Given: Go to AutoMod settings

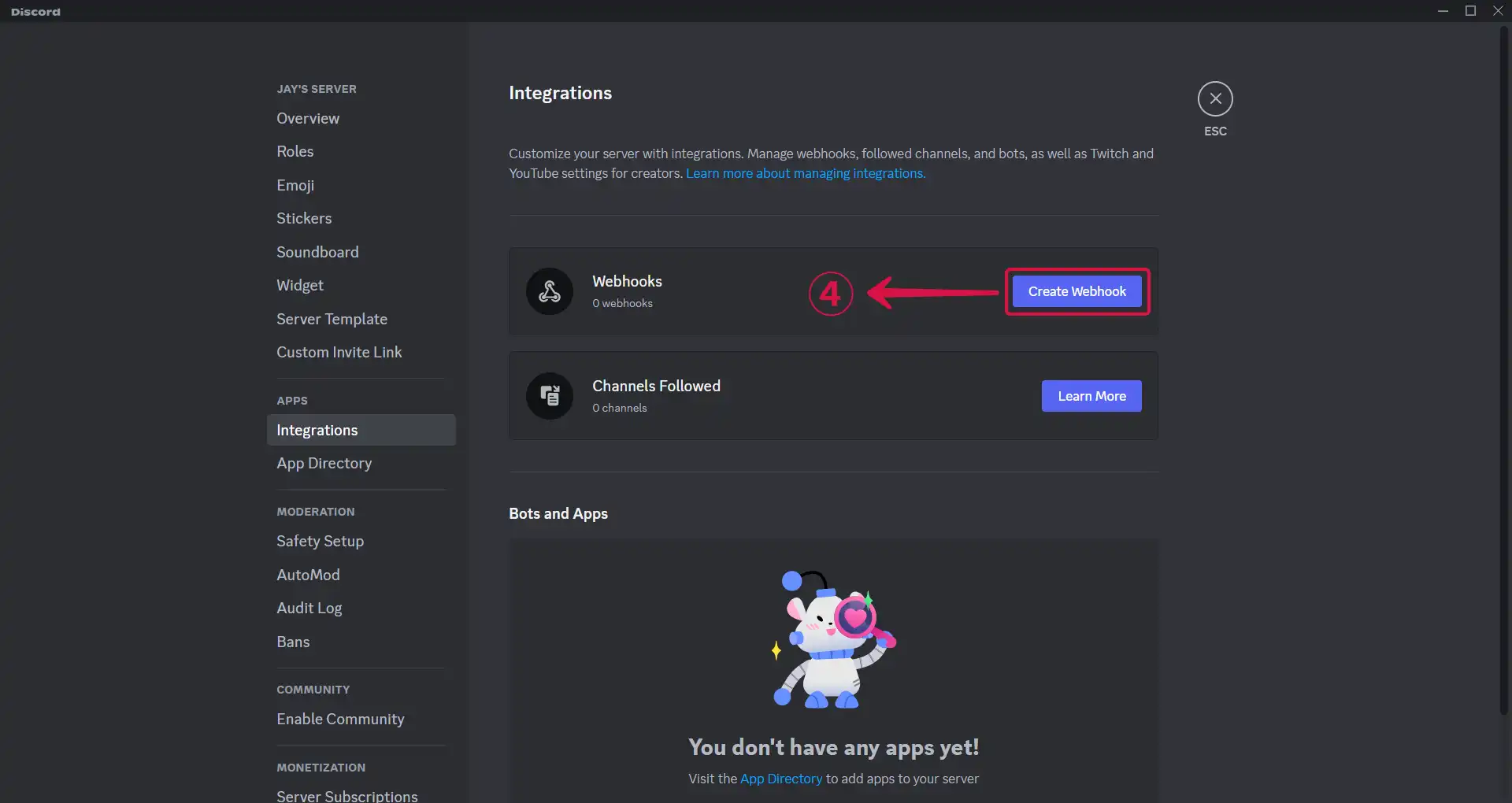Looking at the screenshot, I should (361, 575).
